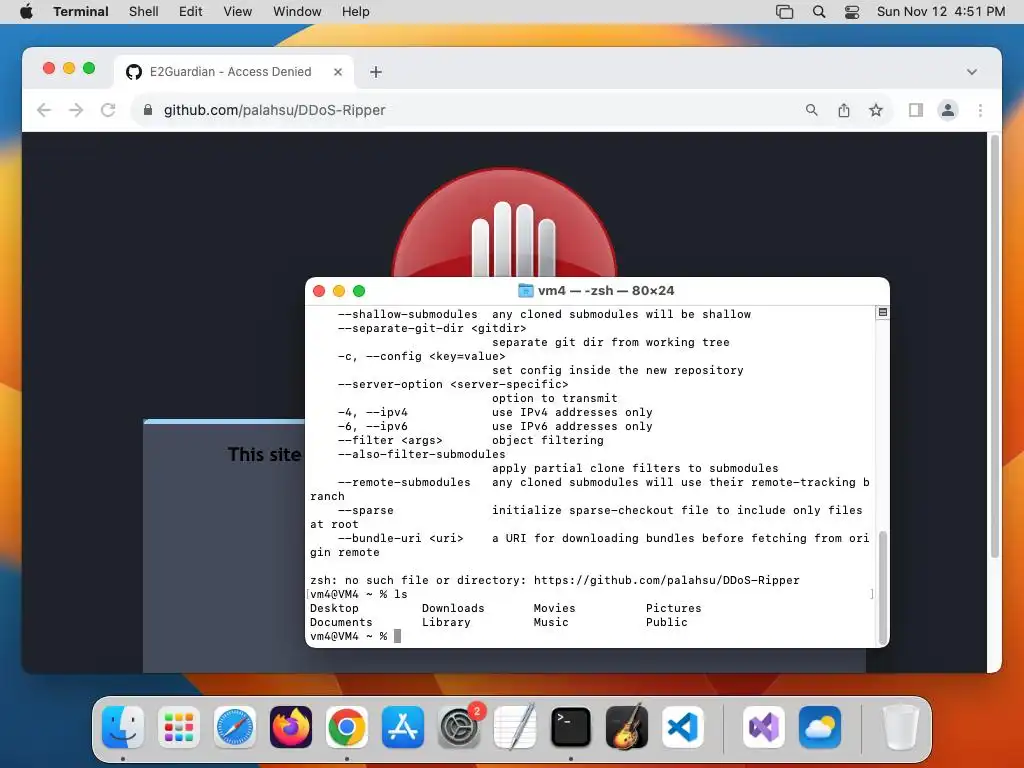Screen dimensions: 1024x768
Task: Open Google Chrome in the dock
Action: (347, 727)
